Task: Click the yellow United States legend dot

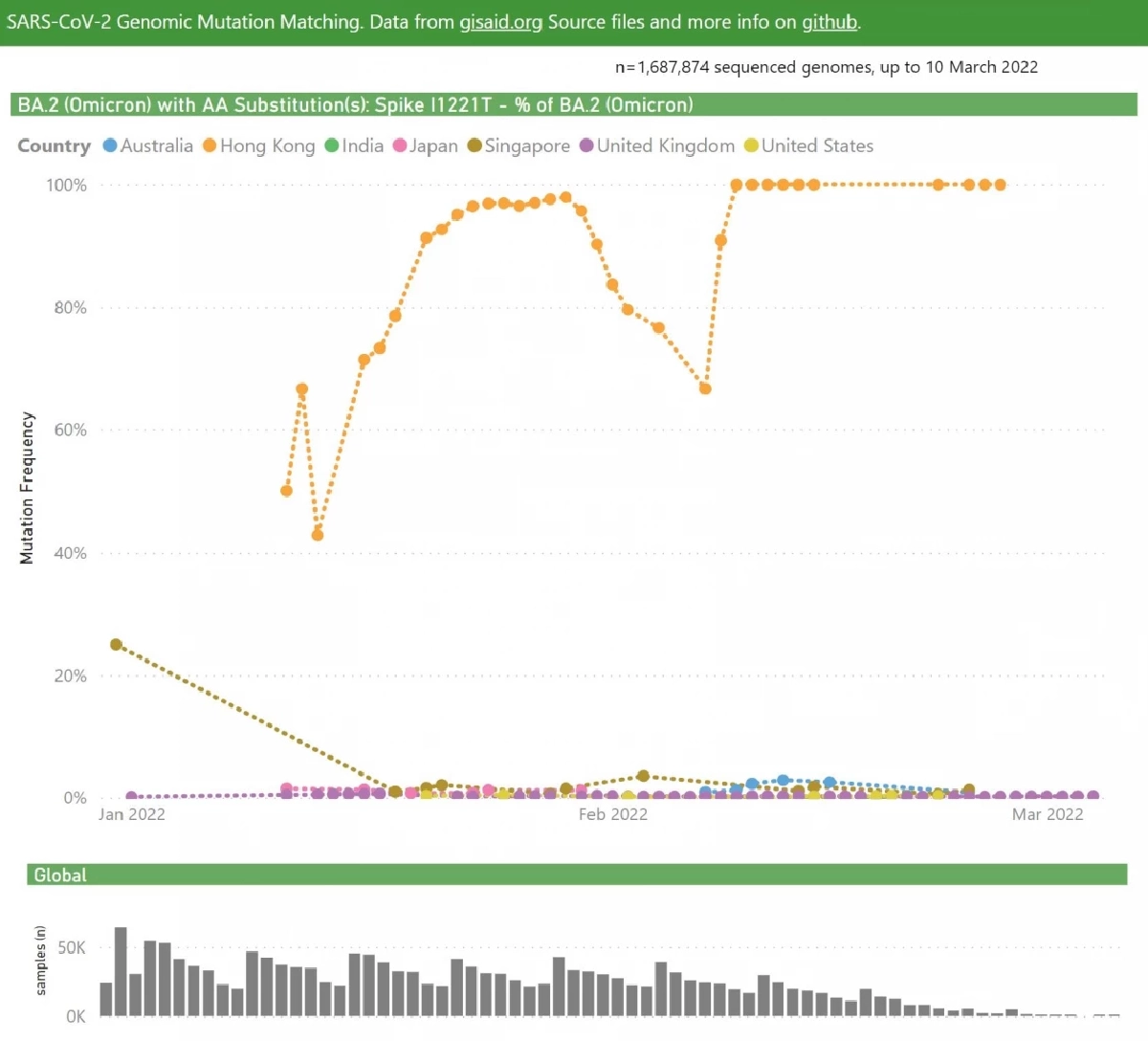Action: coord(751,145)
